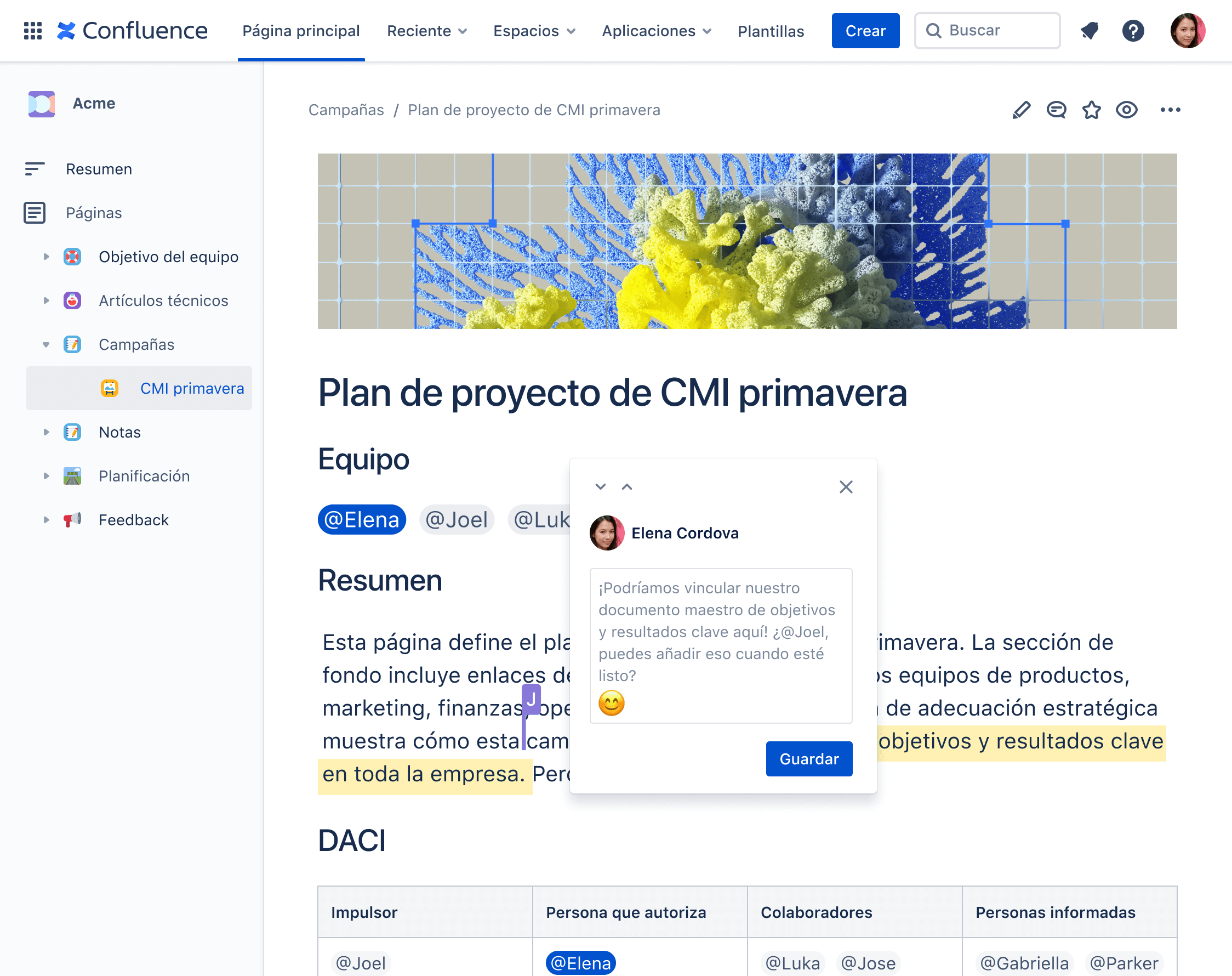Viewport: 1232px width, 976px height.
Task: Click the @Elena mention under Equipo
Action: tap(362, 519)
